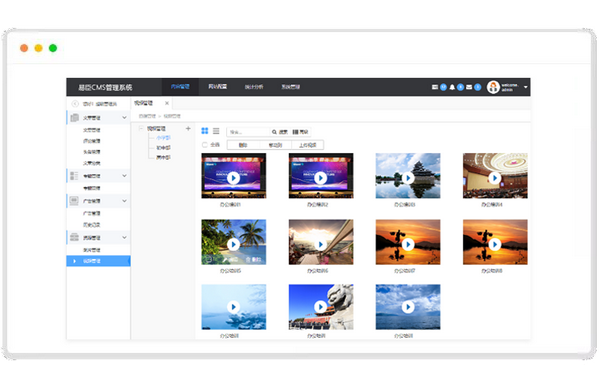Image resolution: width=600 pixels, height=385 pixels.
Task: Open the third top navigation menu item
Action: pos(254,87)
